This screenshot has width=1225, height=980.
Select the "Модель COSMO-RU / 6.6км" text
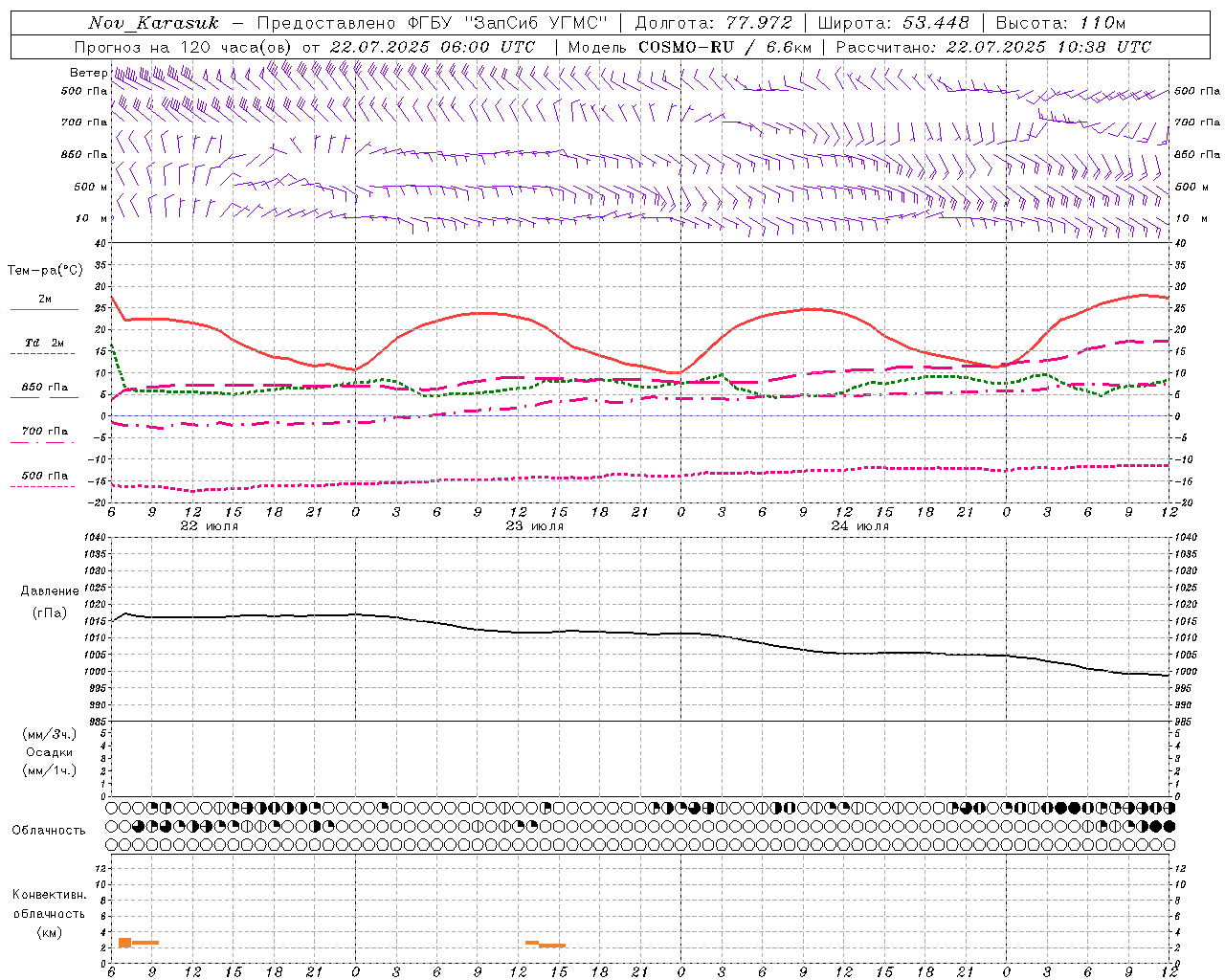690,47
